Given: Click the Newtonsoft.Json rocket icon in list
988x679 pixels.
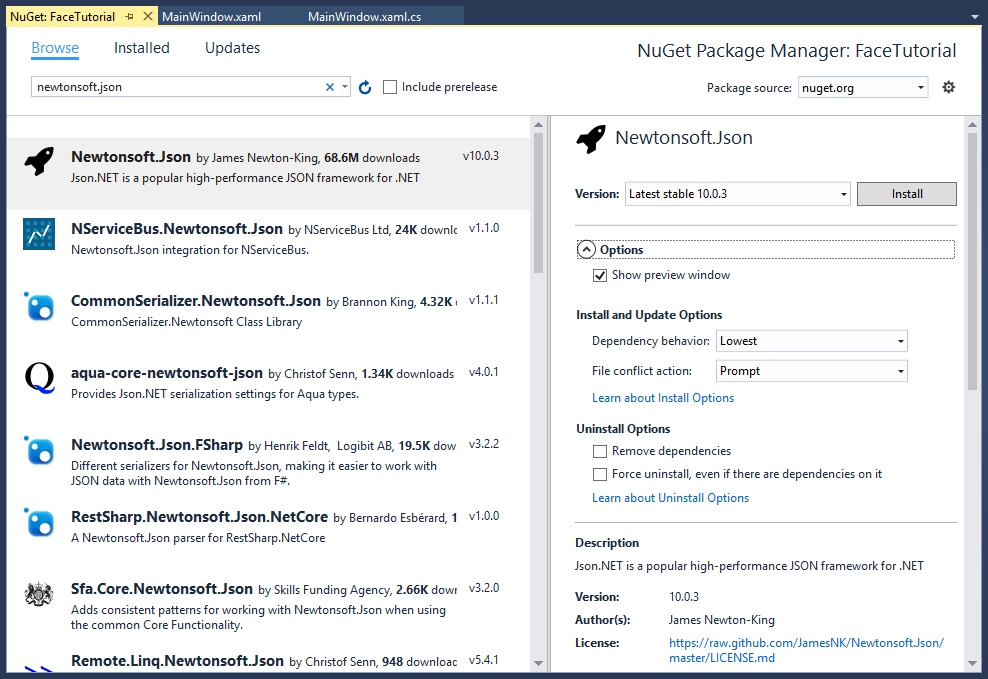Looking at the screenshot, I should pyautogui.click(x=39, y=161).
